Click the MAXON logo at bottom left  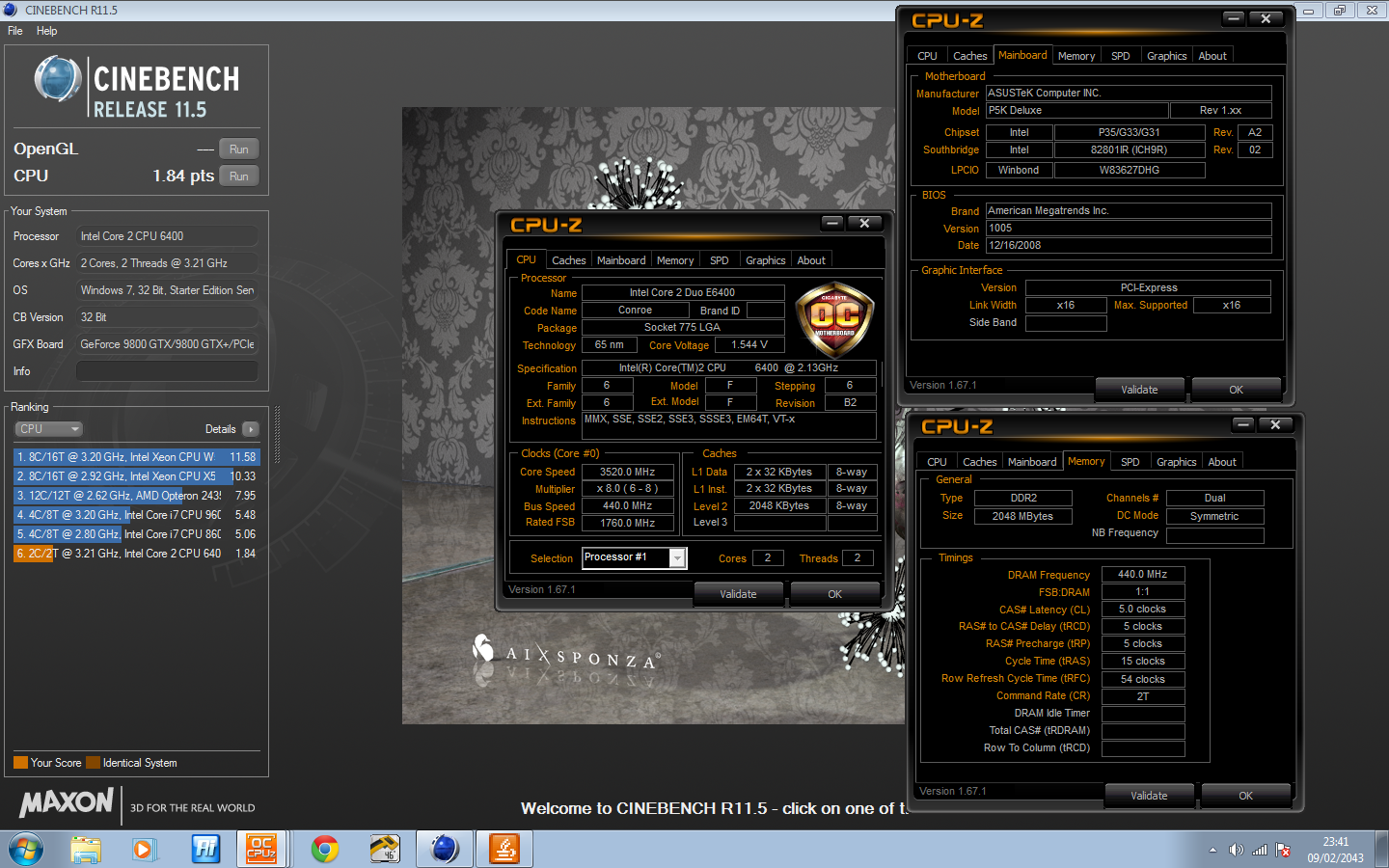tap(67, 802)
